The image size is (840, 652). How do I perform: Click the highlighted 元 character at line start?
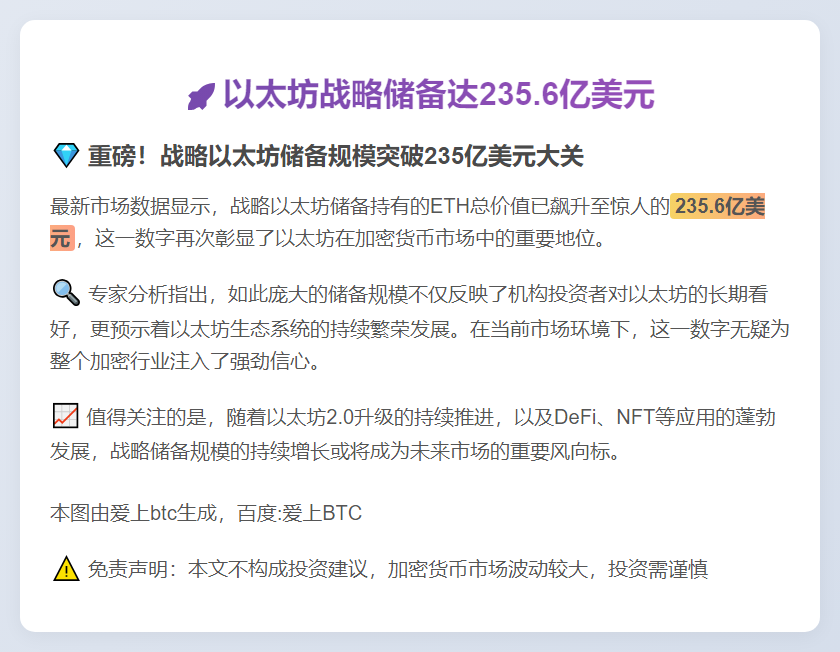pyautogui.click(x=61, y=239)
